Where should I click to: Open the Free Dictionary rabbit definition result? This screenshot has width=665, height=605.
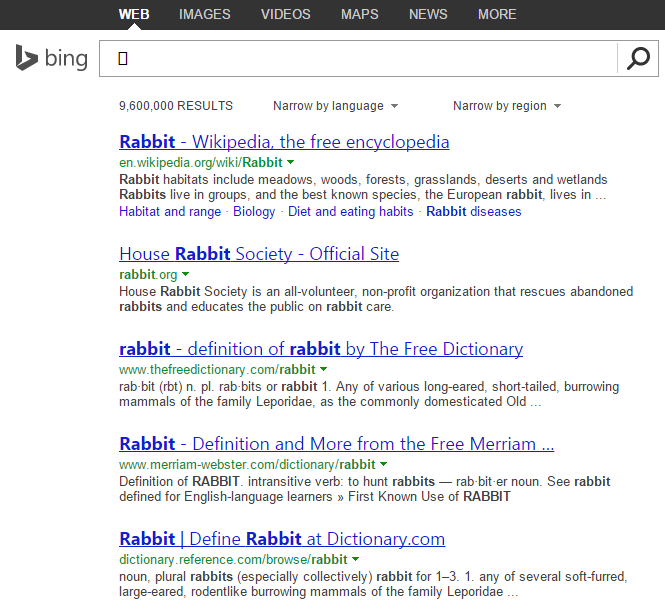coord(321,349)
